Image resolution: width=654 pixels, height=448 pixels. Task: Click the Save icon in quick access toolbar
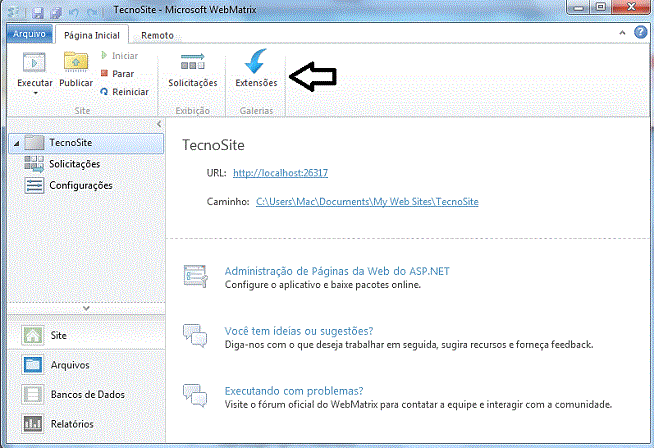[x=38, y=13]
